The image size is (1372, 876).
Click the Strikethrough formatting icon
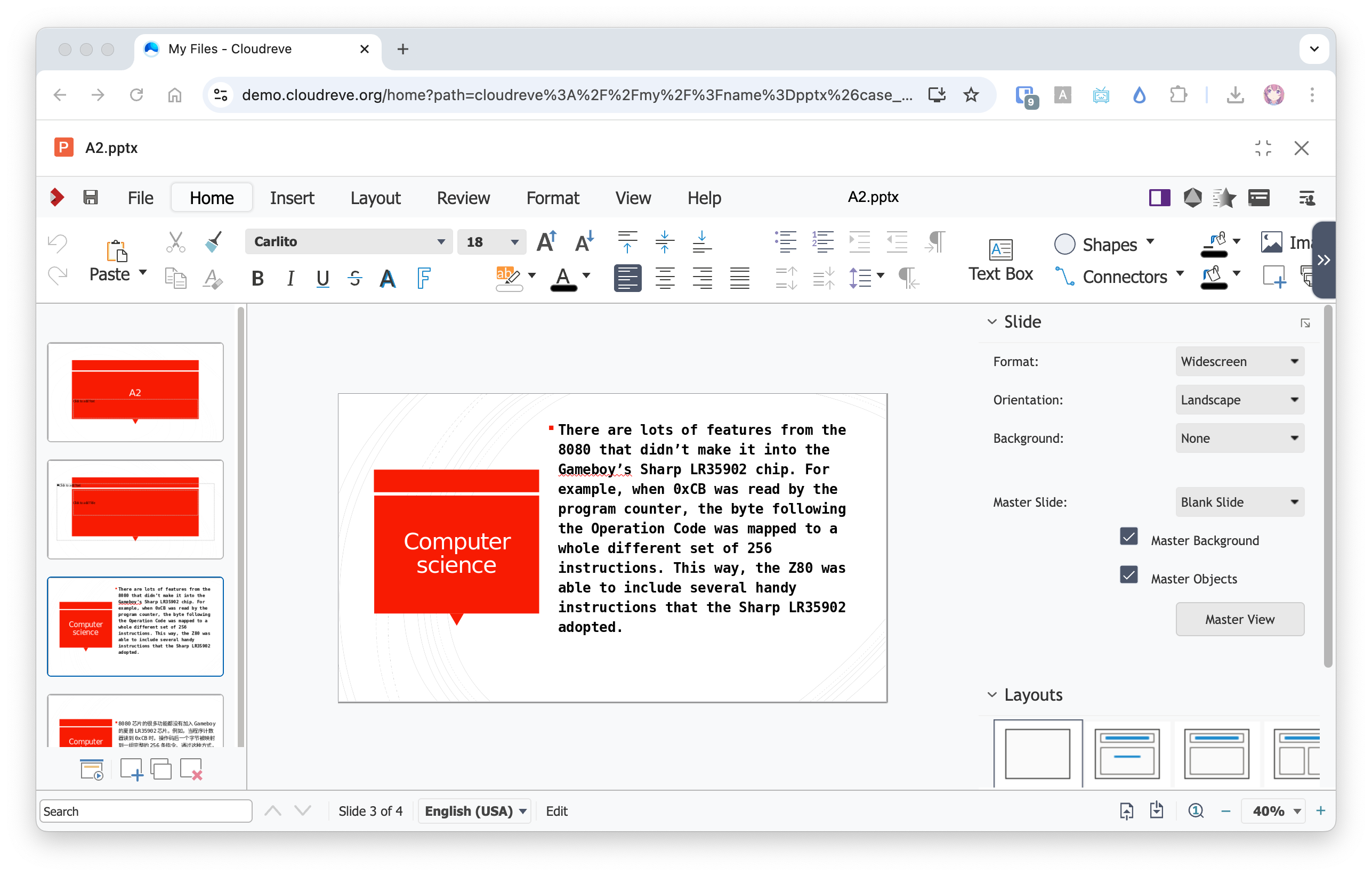pyautogui.click(x=355, y=279)
